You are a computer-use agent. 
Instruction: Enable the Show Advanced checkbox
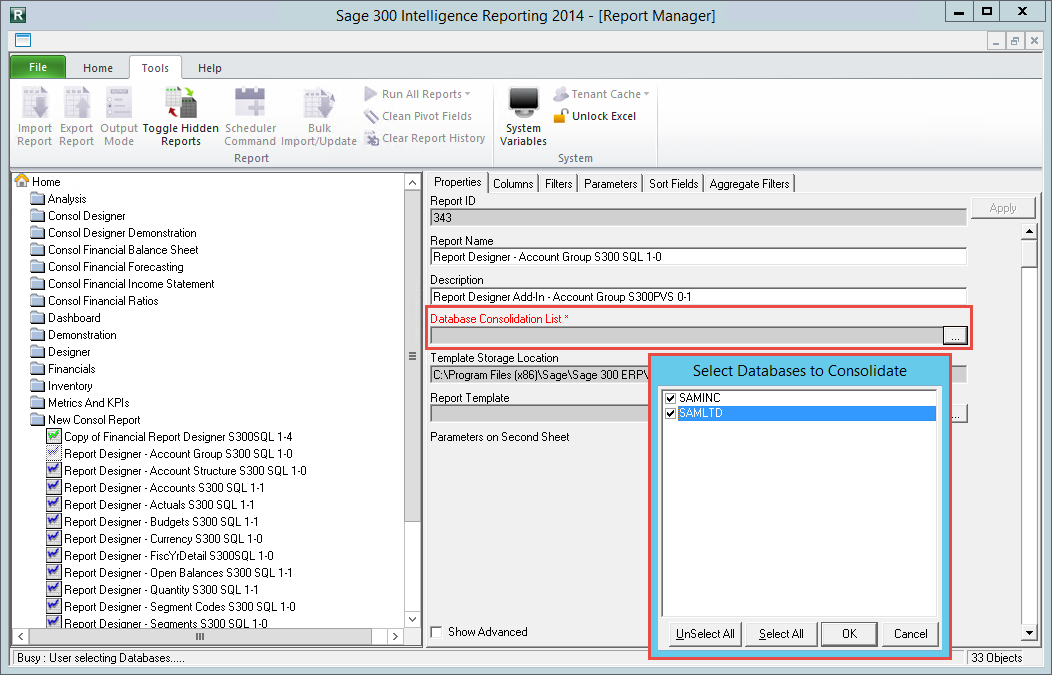tap(437, 632)
